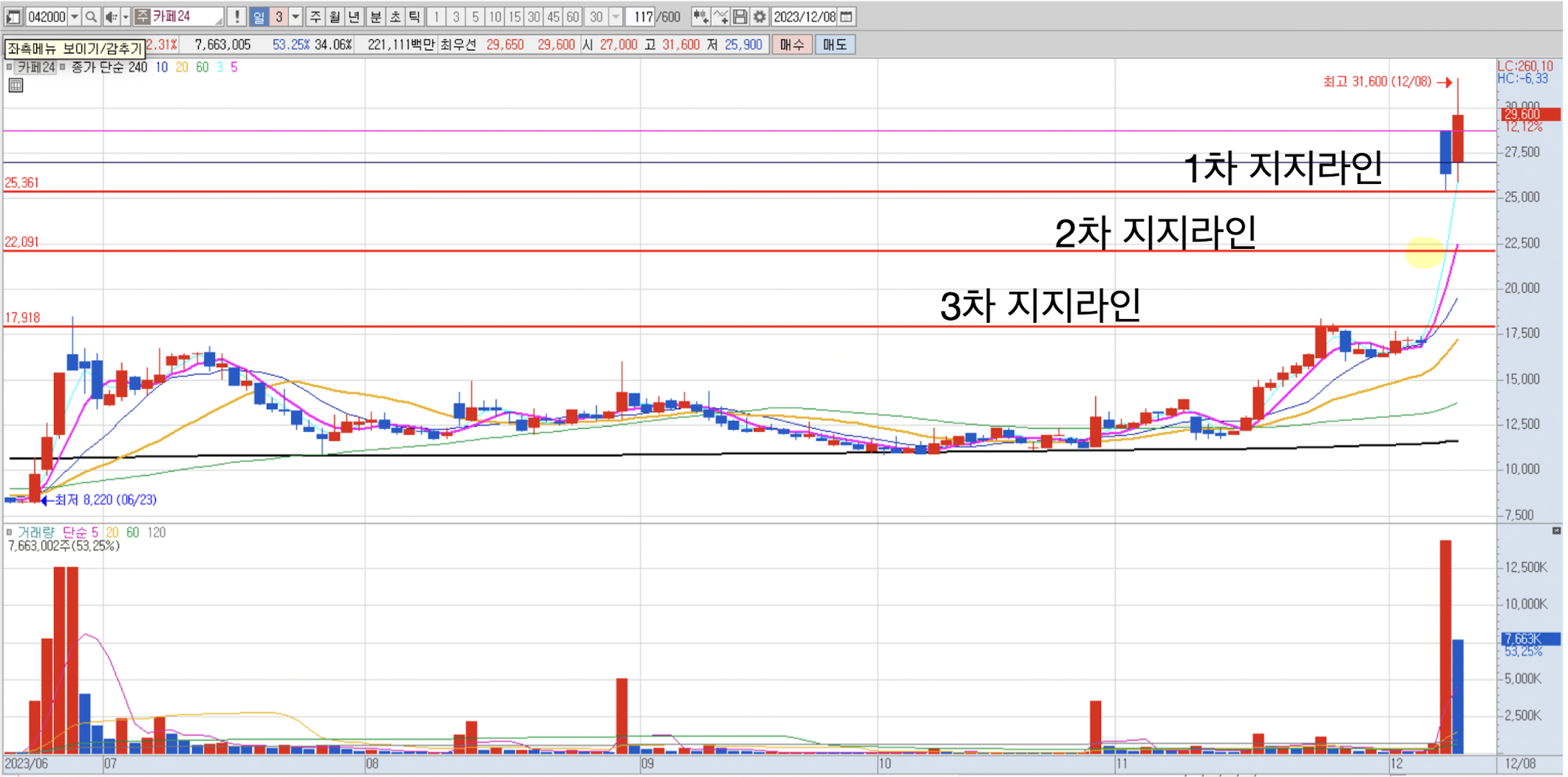Switch to the 초 second chart
Viewport: 1568px width, 777px height.
coord(395,16)
